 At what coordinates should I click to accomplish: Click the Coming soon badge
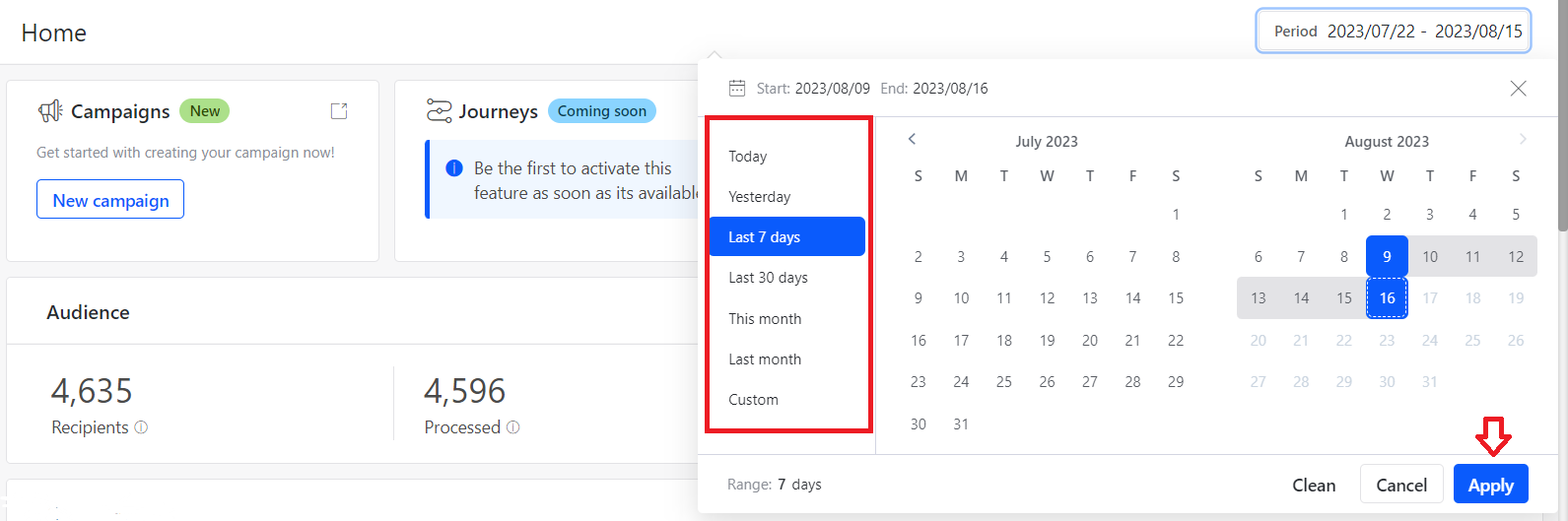(x=602, y=111)
